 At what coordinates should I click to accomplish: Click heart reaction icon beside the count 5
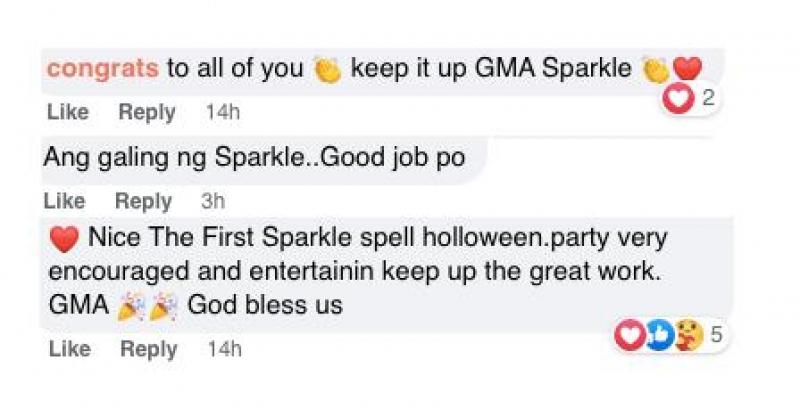pos(630,336)
